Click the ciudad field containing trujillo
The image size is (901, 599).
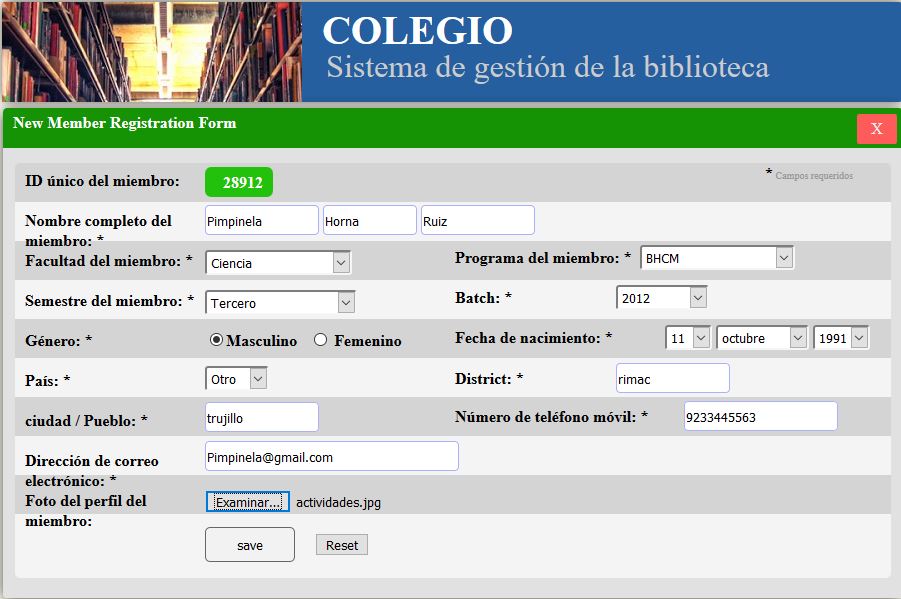[x=261, y=416]
